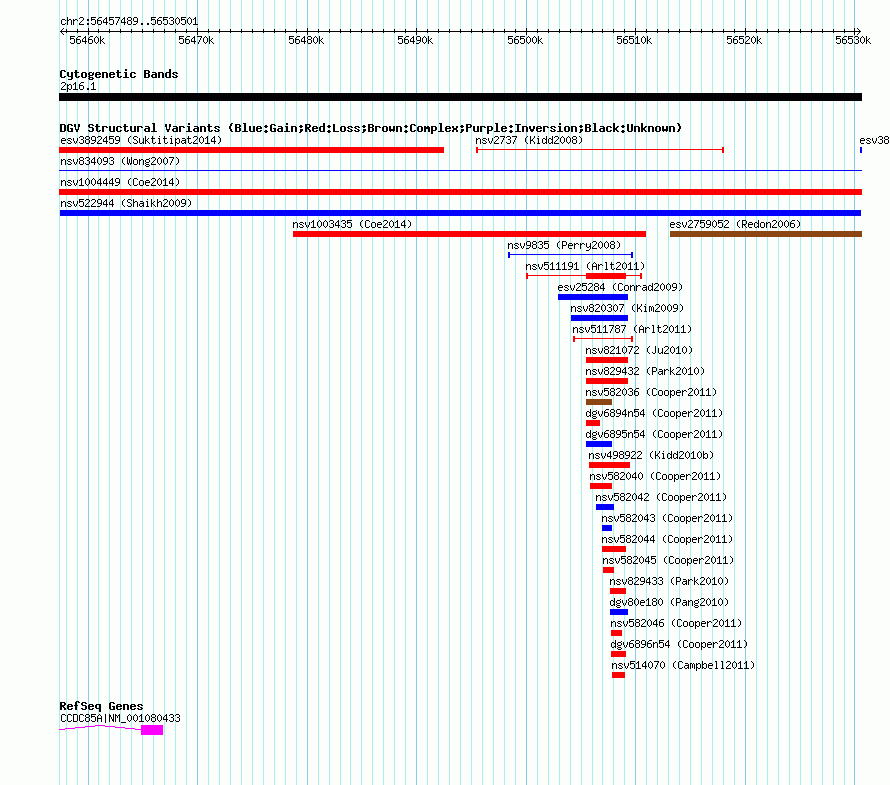
Task: Click the CCDC85A|NM_001080433 gene label
Action: [x=120, y=718]
